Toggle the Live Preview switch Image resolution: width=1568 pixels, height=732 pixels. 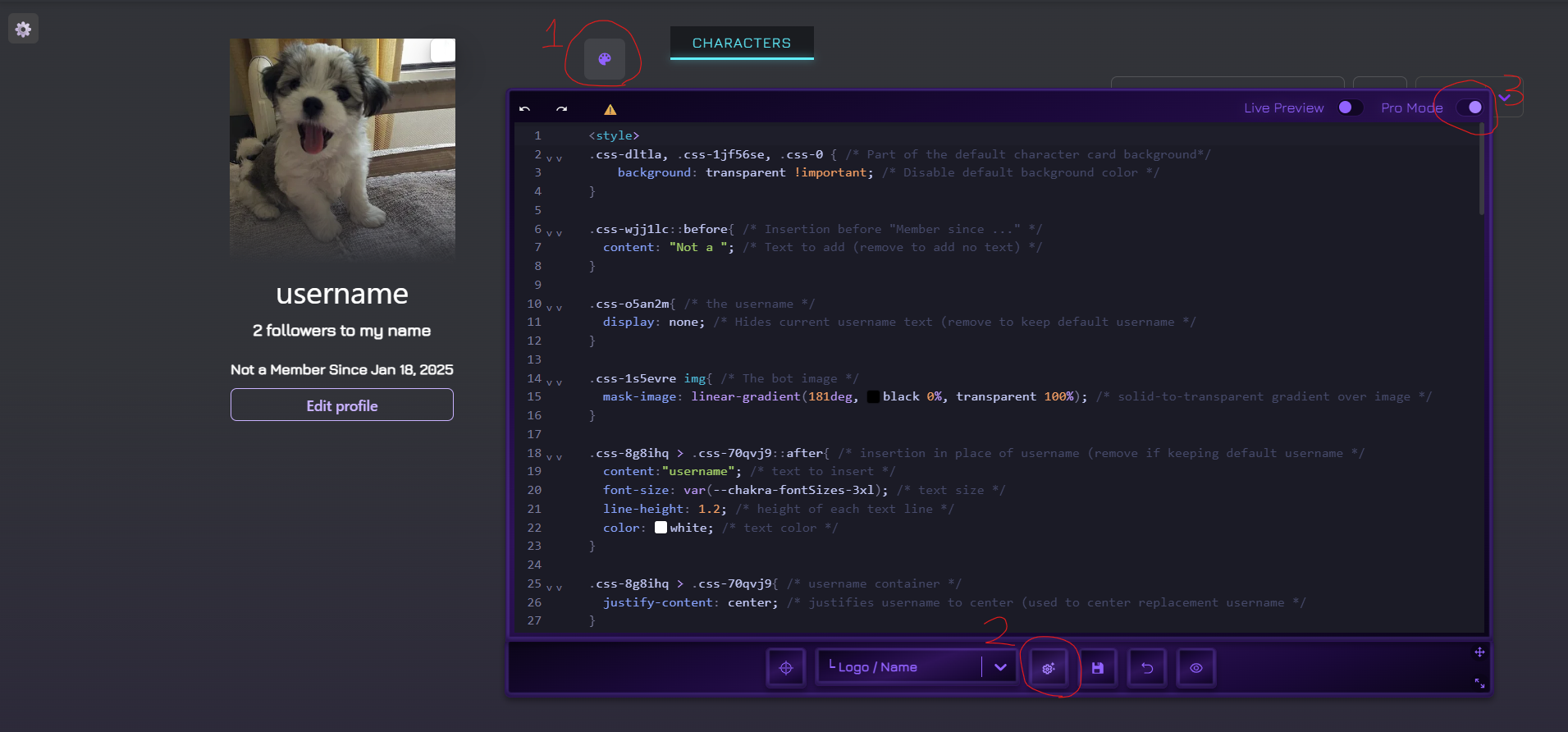[1349, 108]
